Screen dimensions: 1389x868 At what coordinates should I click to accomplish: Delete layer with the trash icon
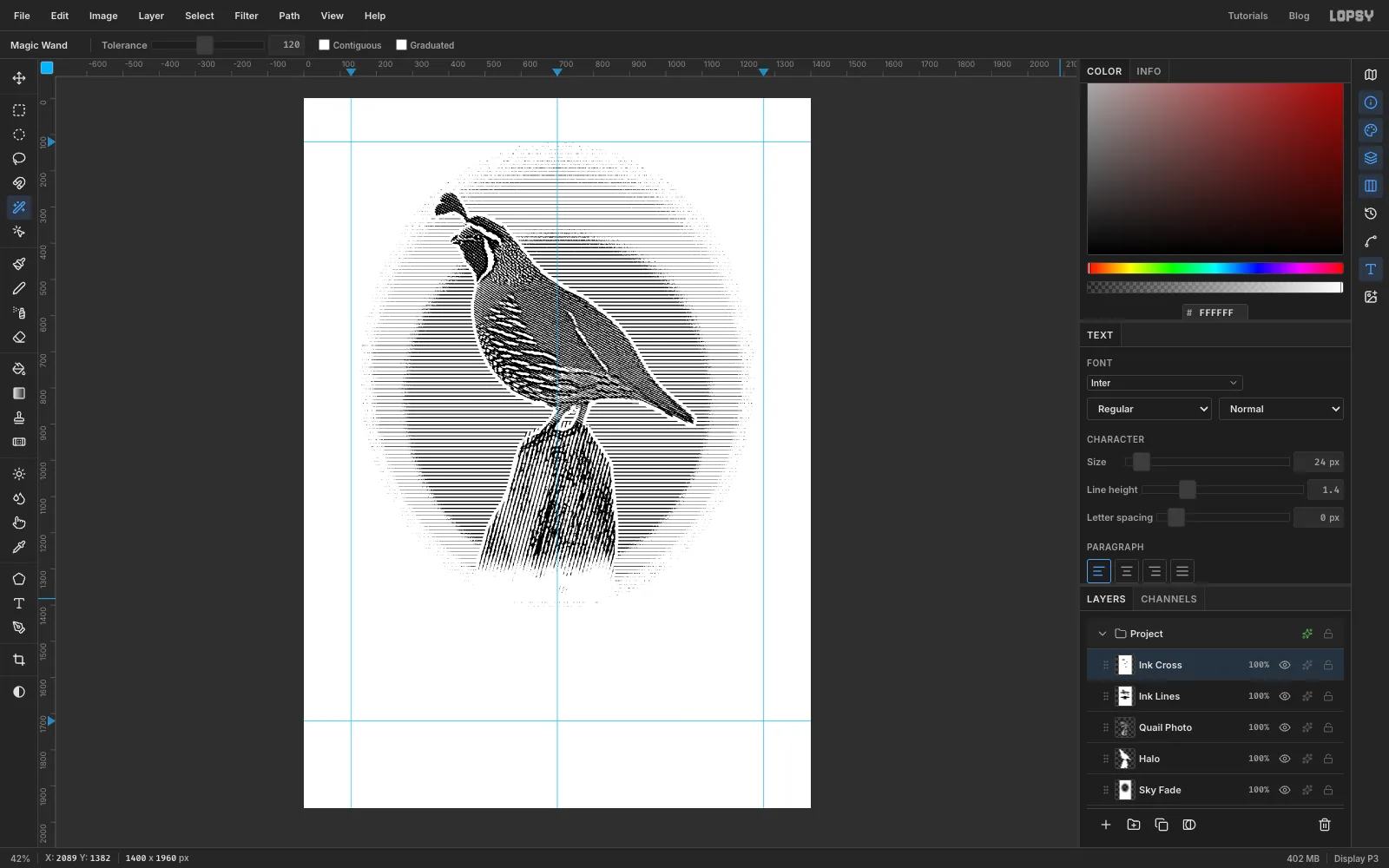coord(1325,825)
